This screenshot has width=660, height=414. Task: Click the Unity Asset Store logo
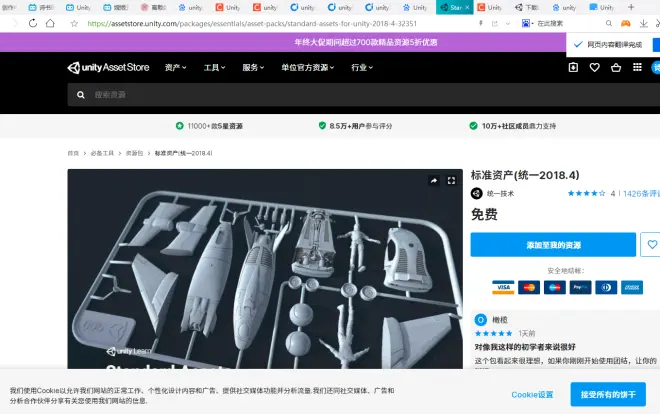click(x=108, y=67)
